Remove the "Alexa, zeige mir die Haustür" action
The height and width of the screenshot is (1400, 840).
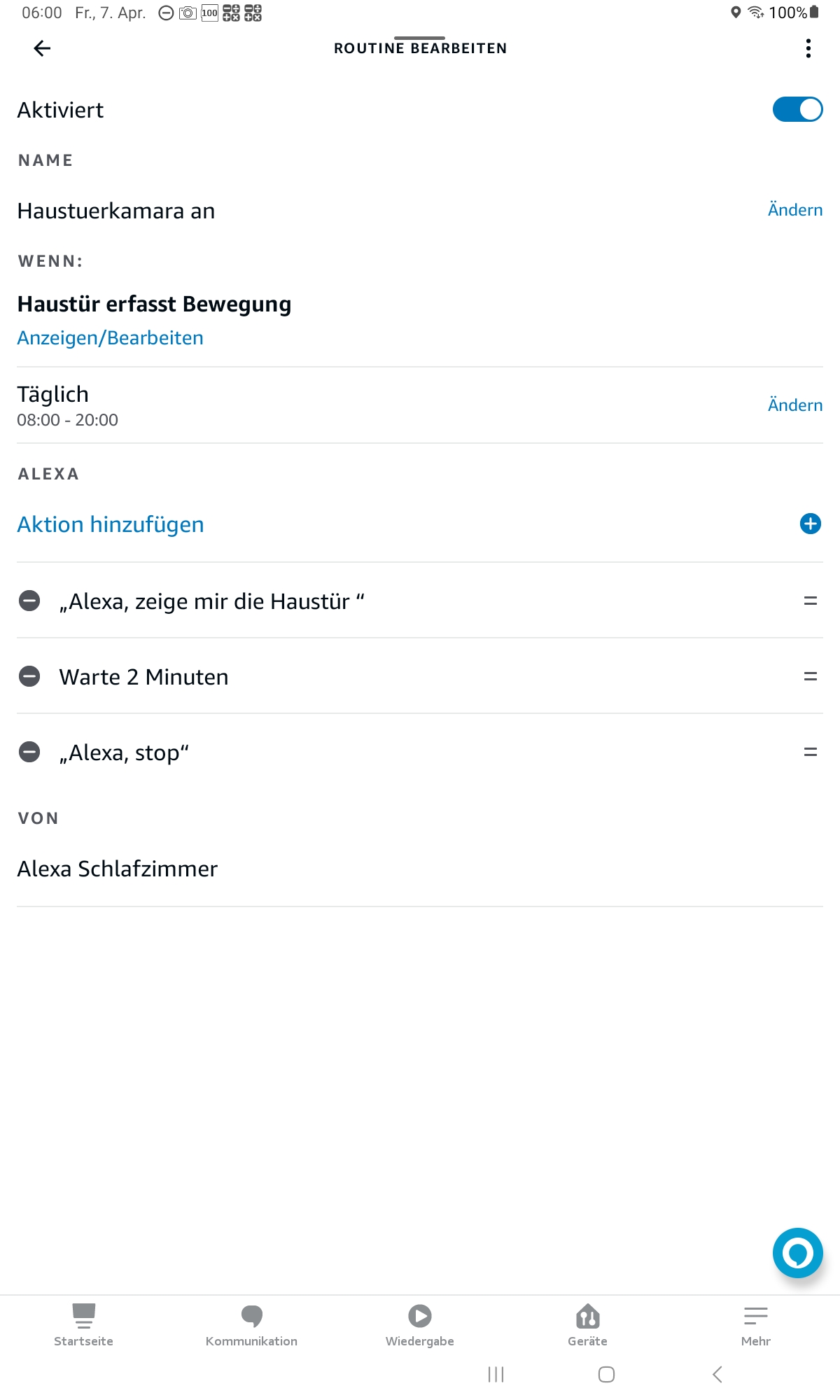(29, 601)
